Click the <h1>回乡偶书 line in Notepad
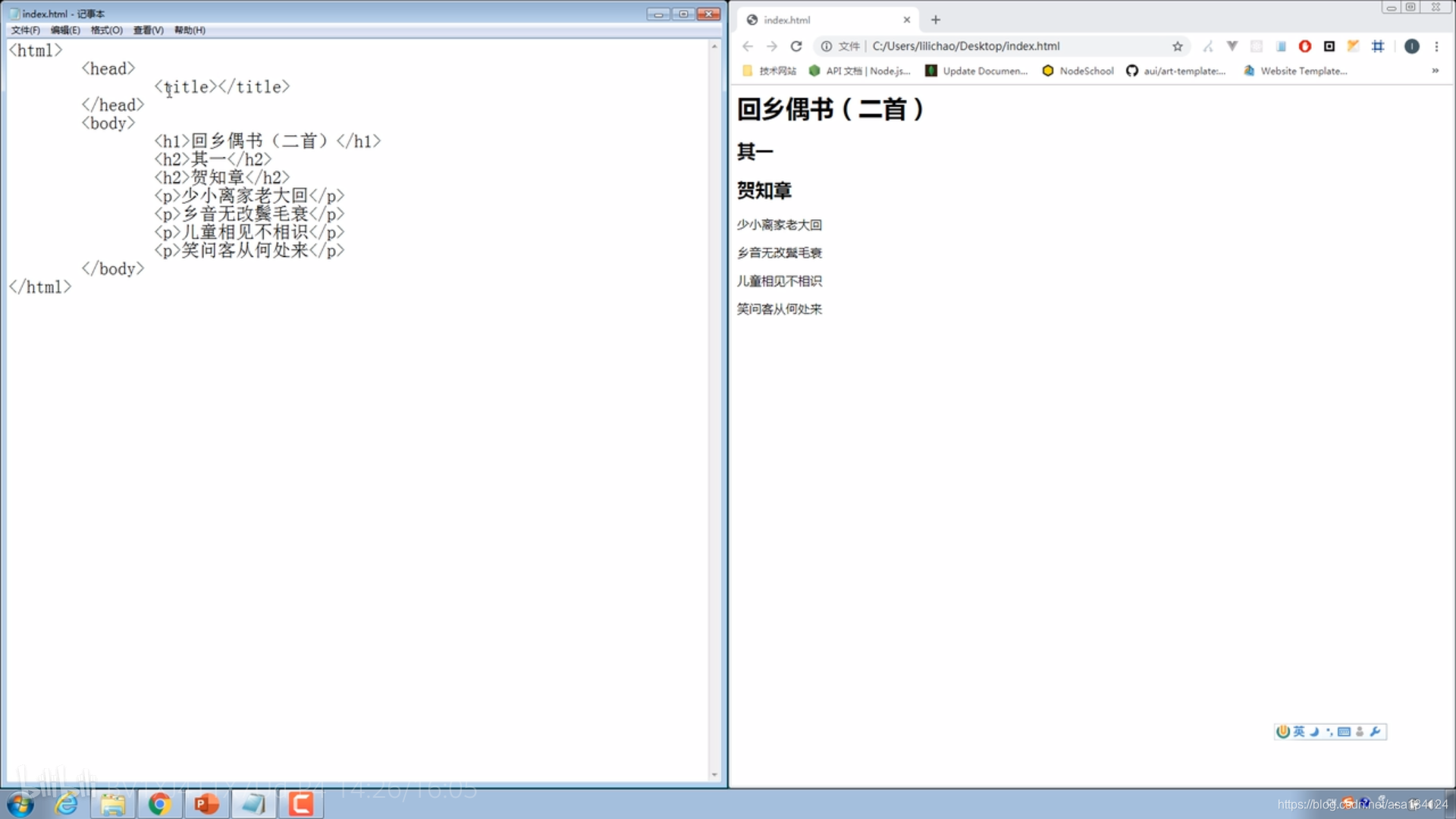The image size is (1456, 819). tap(268, 141)
